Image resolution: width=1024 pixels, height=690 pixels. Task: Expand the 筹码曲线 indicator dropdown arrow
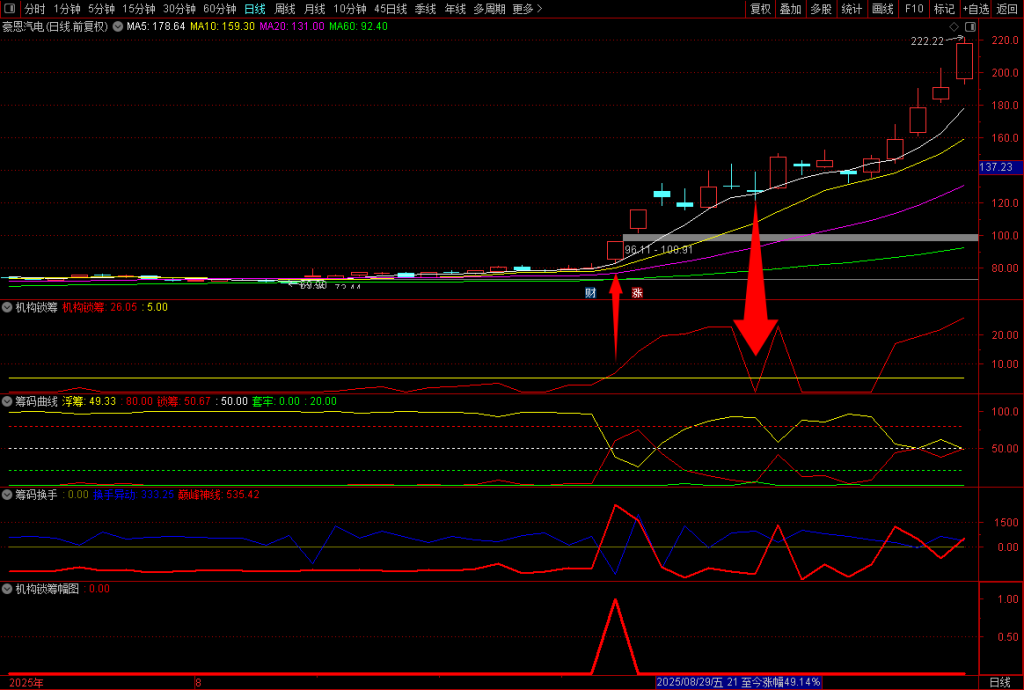tap(8, 401)
